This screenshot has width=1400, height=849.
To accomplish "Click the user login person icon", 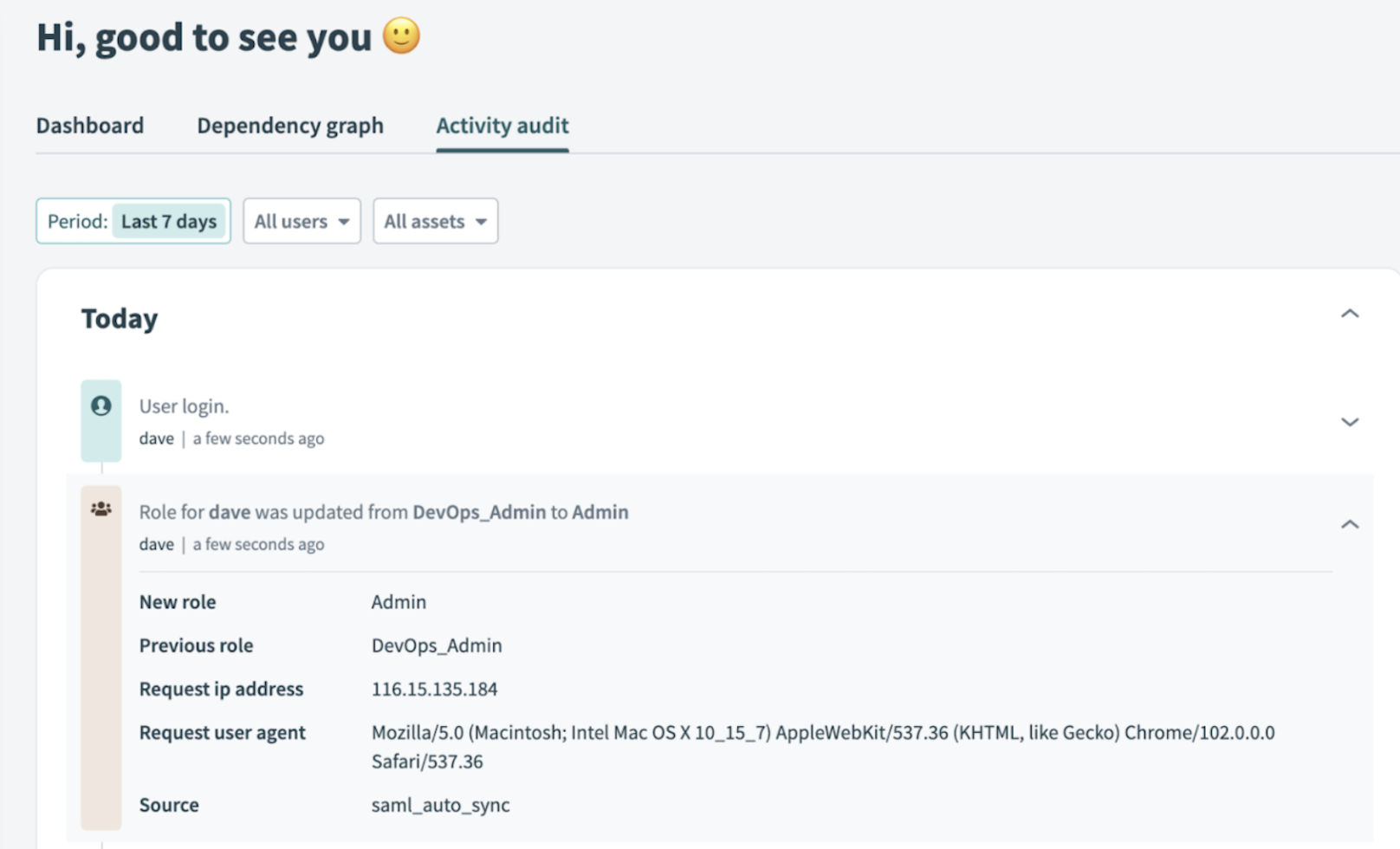I will pos(101,405).
